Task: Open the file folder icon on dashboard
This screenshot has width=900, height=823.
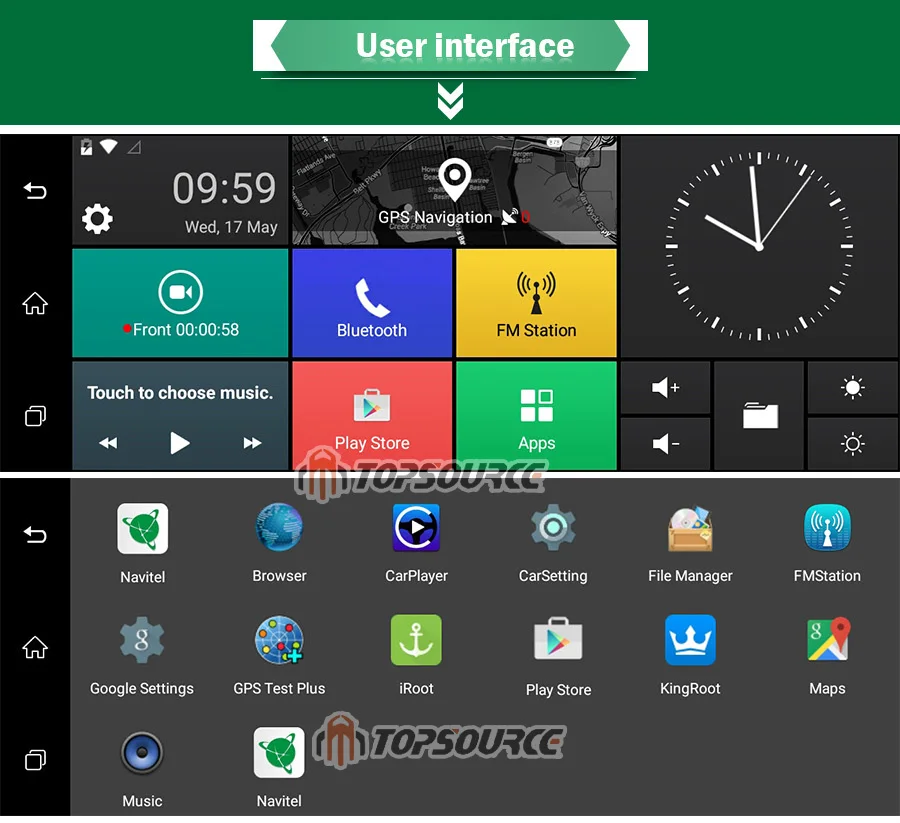Action: (760, 416)
